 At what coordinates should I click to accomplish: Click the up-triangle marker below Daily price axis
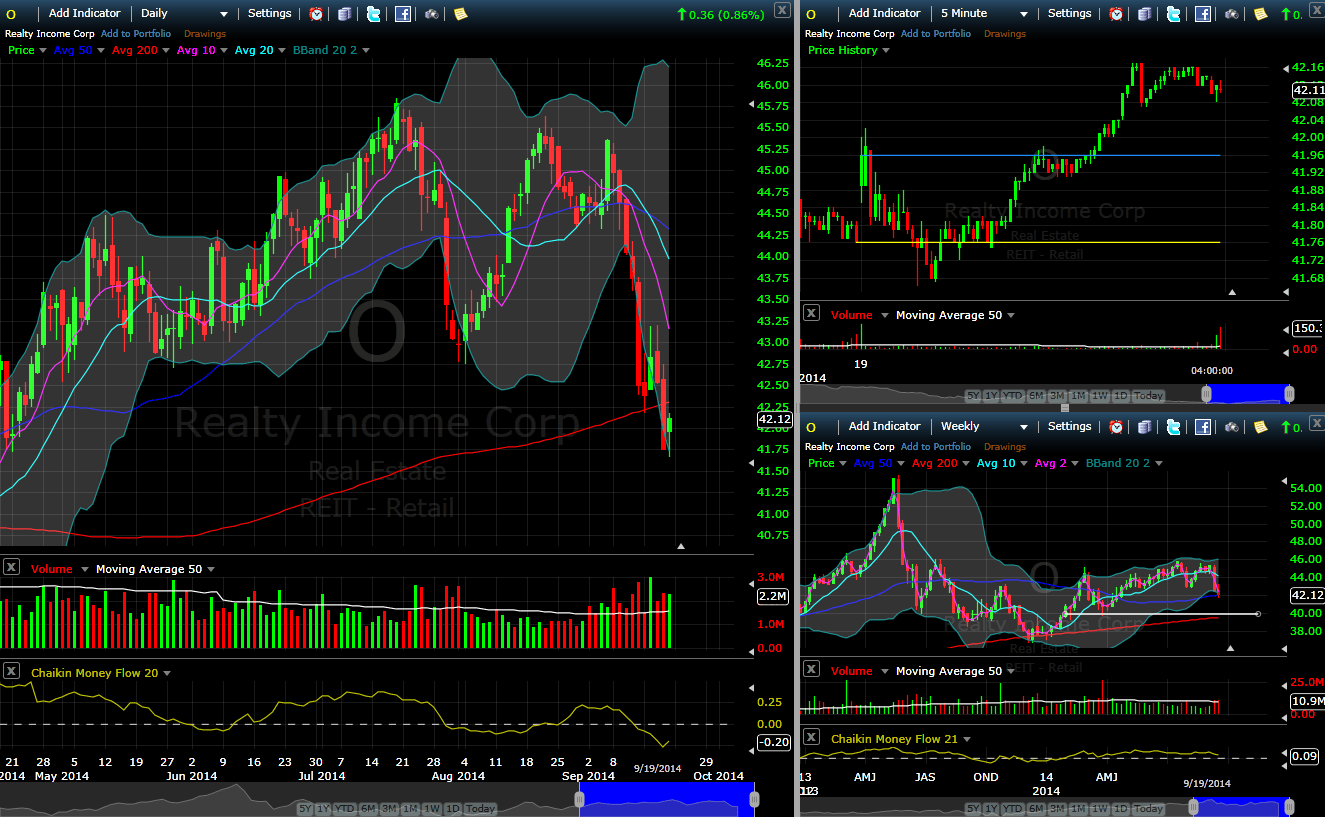[681, 546]
